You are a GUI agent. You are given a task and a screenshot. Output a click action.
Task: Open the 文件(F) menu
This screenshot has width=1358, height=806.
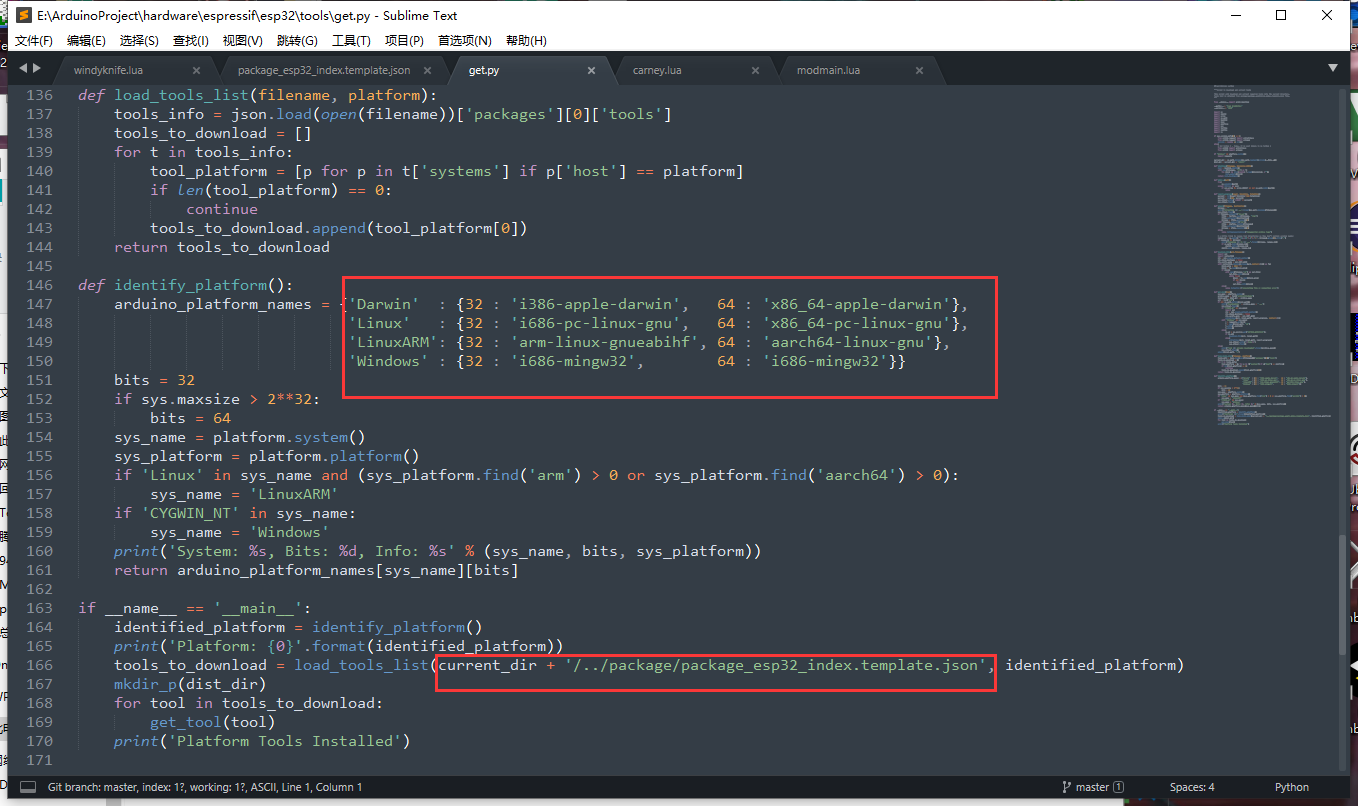click(33, 41)
